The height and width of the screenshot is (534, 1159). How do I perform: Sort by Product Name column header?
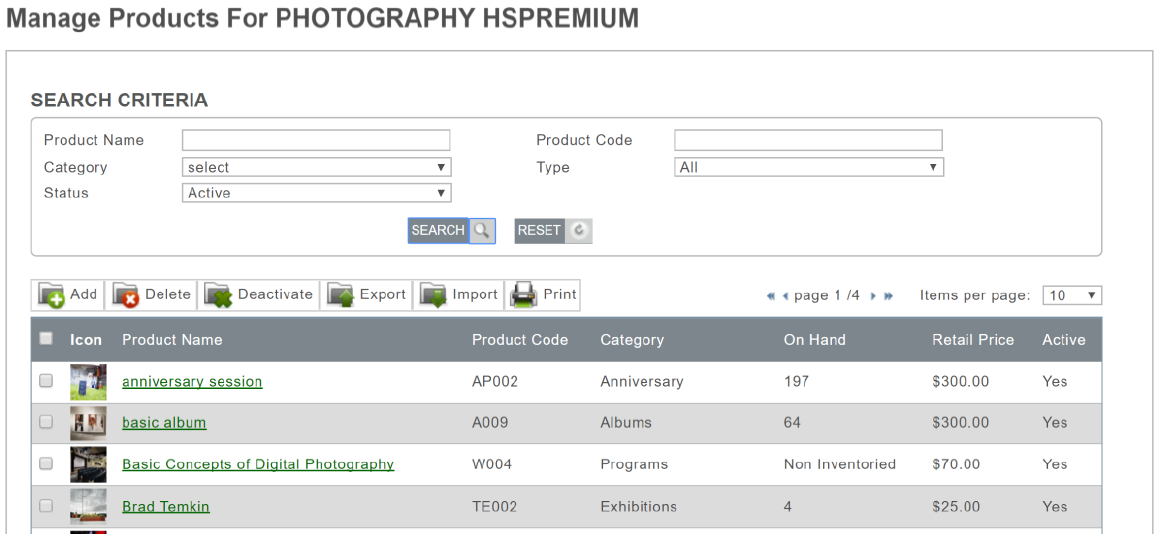pyautogui.click(x=172, y=340)
